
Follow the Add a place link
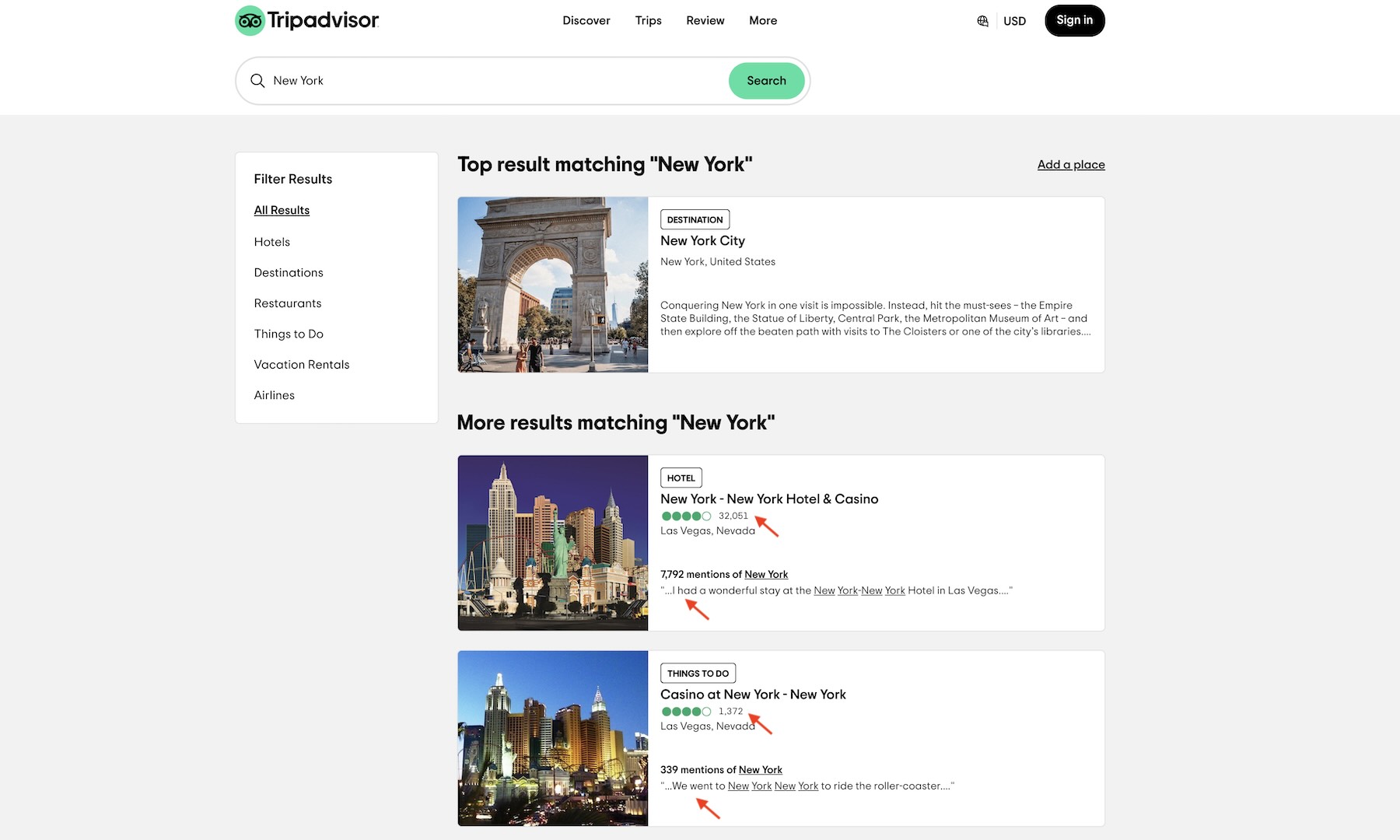pyautogui.click(x=1070, y=165)
